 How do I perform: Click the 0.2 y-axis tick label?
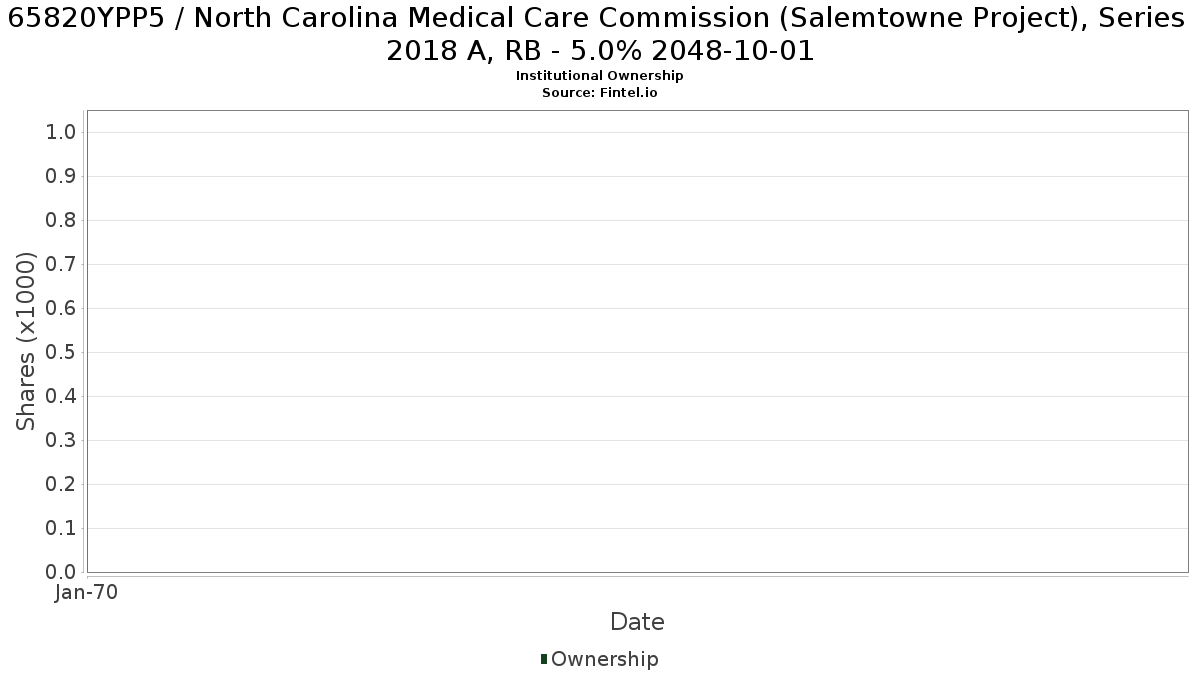pyautogui.click(x=62, y=485)
